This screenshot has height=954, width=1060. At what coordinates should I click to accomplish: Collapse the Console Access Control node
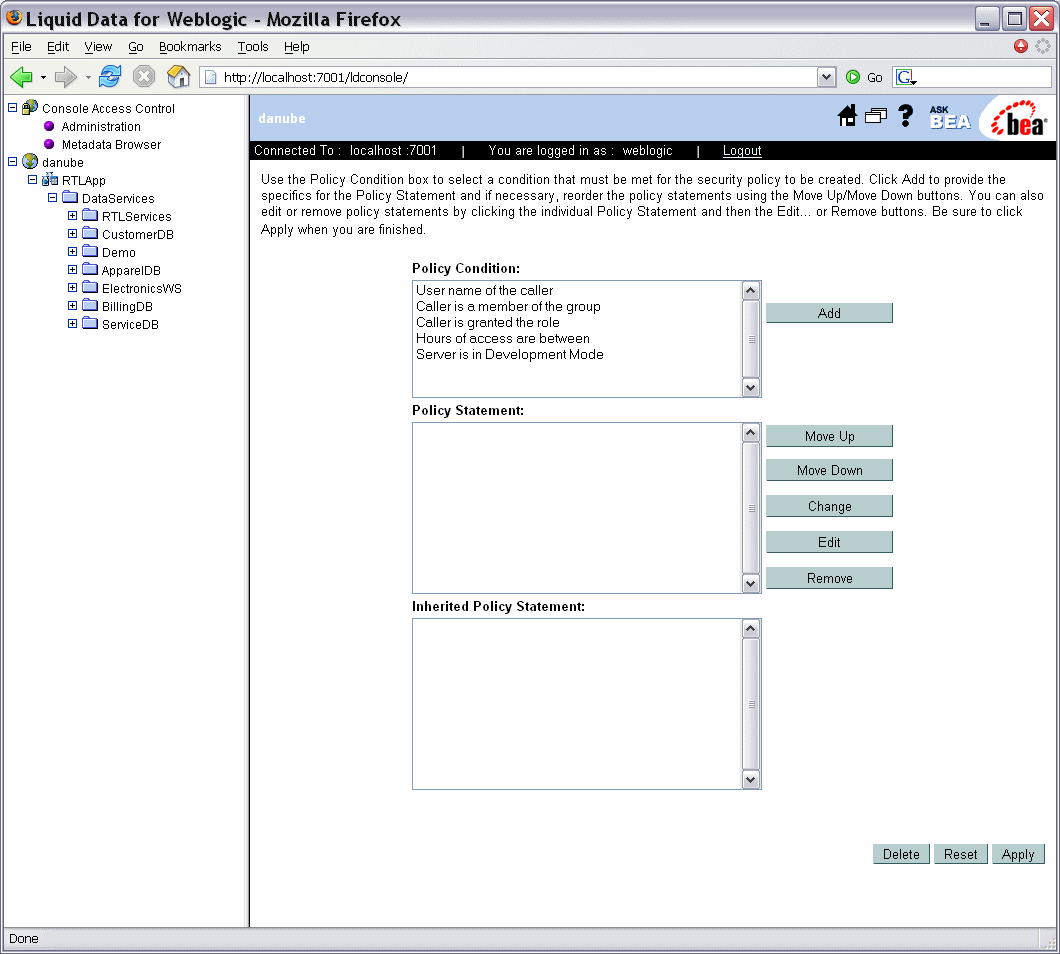pyautogui.click(x=12, y=108)
